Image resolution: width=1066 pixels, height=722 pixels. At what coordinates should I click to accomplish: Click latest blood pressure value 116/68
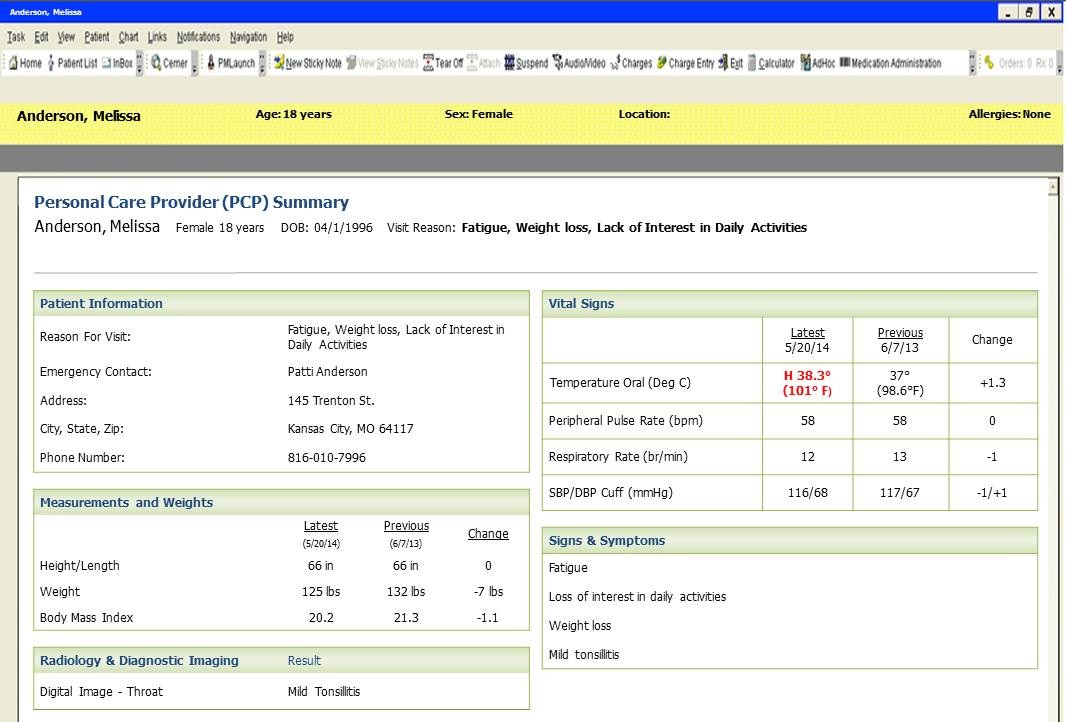click(x=808, y=492)
